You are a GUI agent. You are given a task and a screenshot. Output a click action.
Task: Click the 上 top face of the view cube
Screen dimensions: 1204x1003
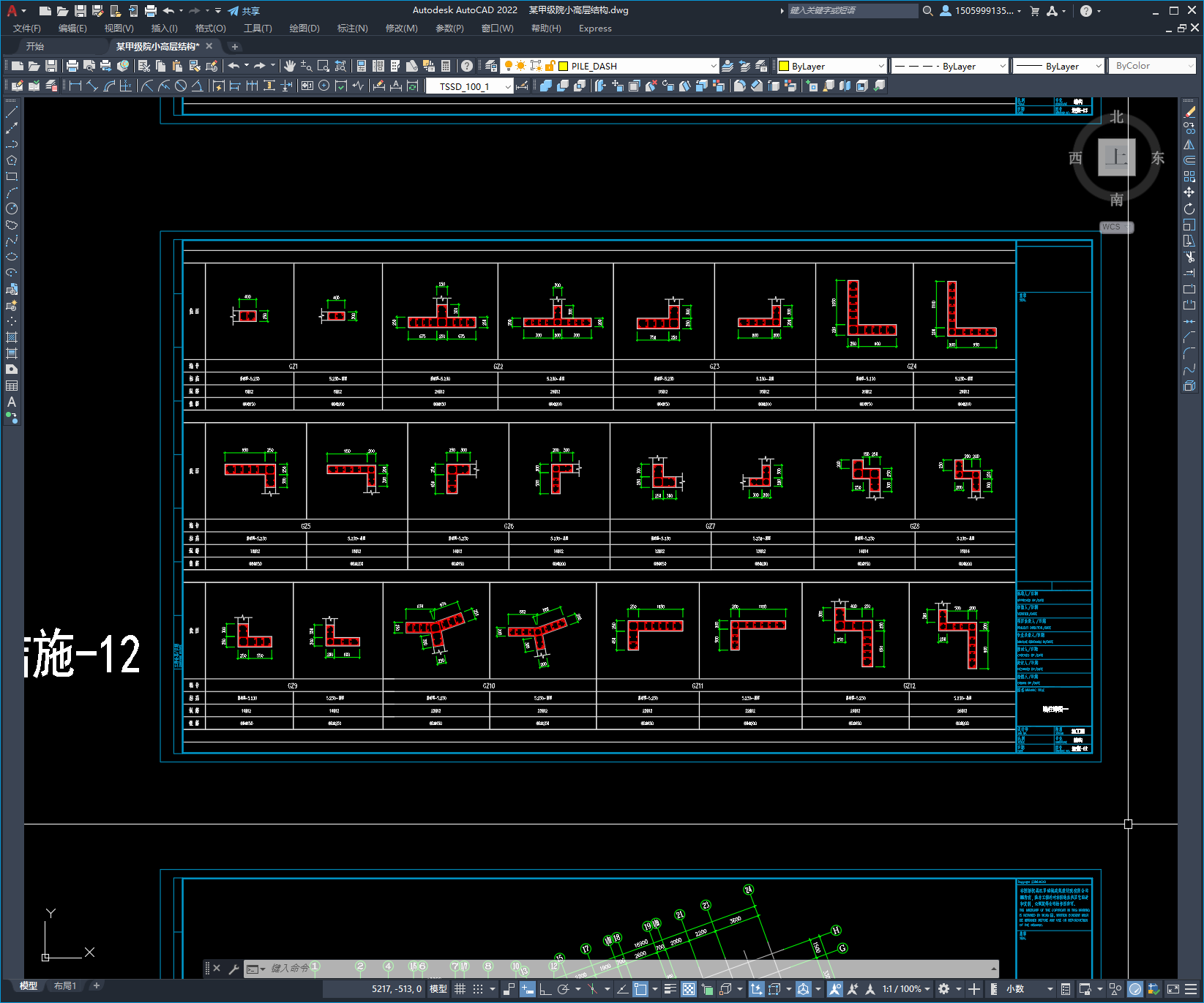1117,157
